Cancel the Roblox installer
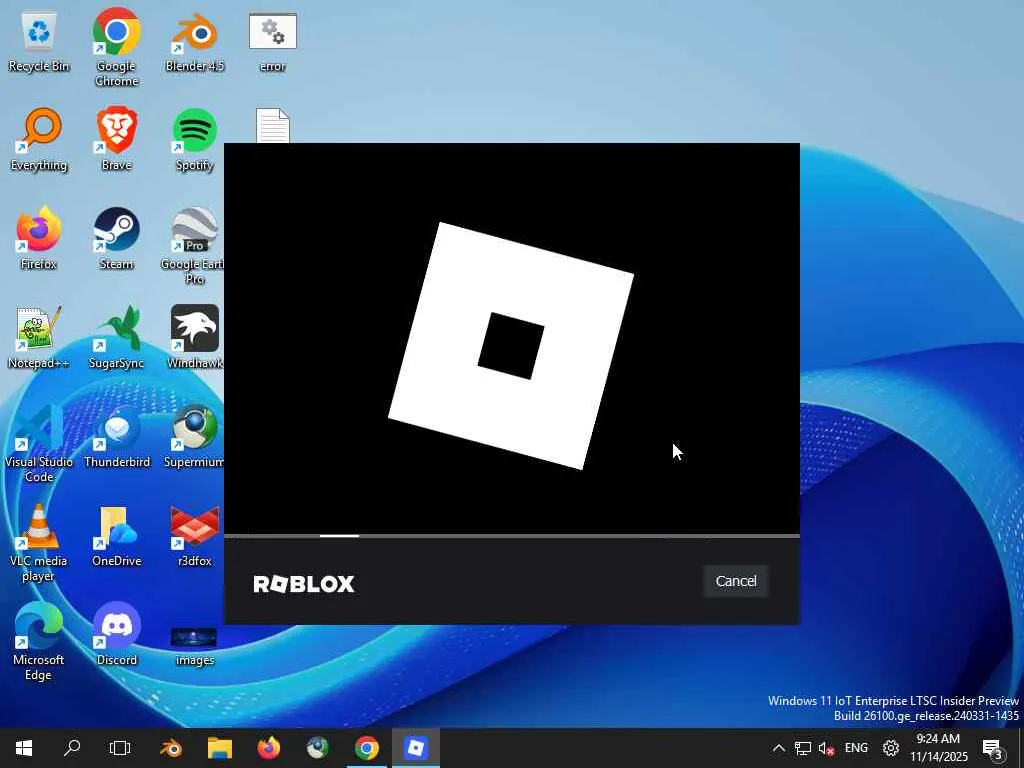 (735, 581)
